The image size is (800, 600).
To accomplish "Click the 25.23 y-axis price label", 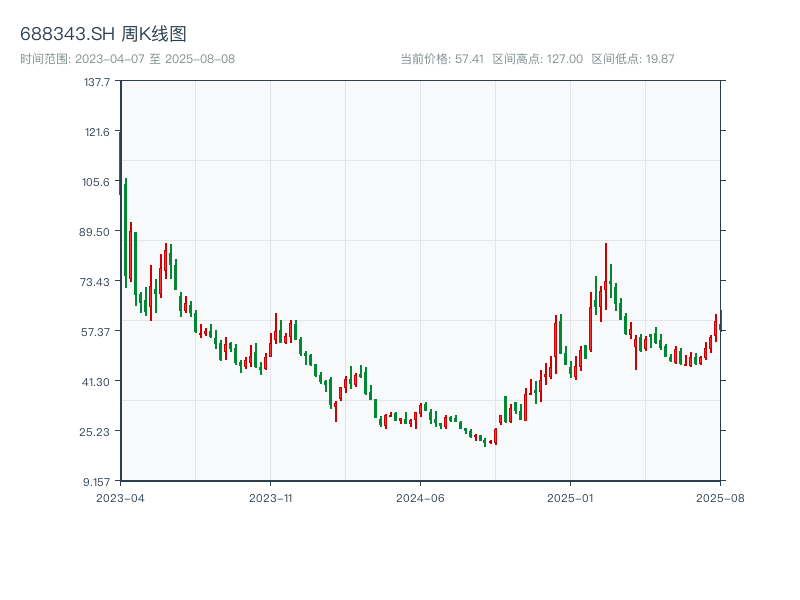I will coord(96,431).
